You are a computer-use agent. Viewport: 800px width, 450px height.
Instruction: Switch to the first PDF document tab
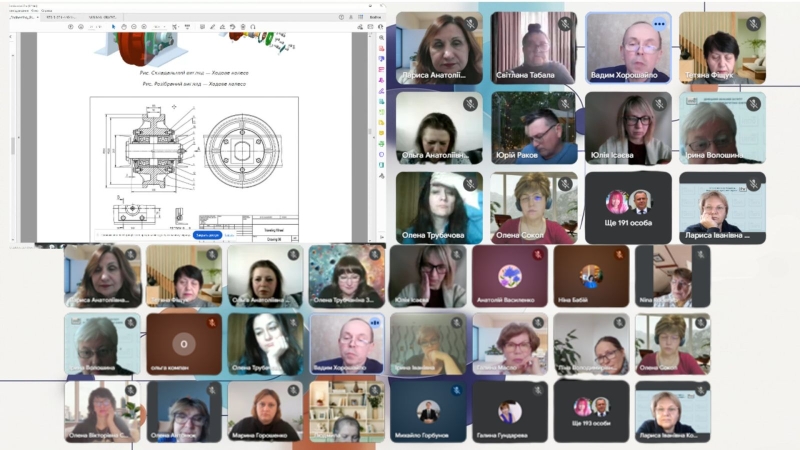click(20, 17)
